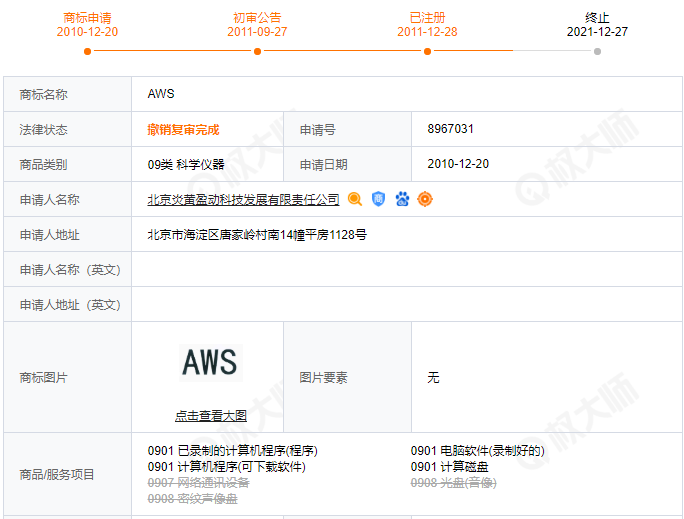This screenshot has height=519, width=684.
Task: Click the 申请人名称（英文） label
Action: coord(70,270)
